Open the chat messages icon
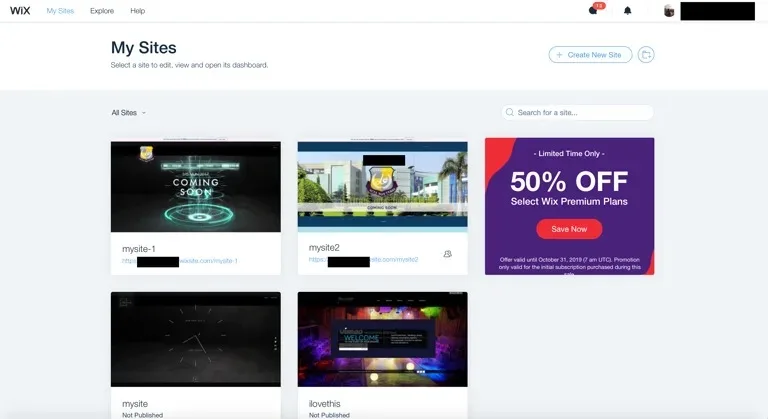 593,10
